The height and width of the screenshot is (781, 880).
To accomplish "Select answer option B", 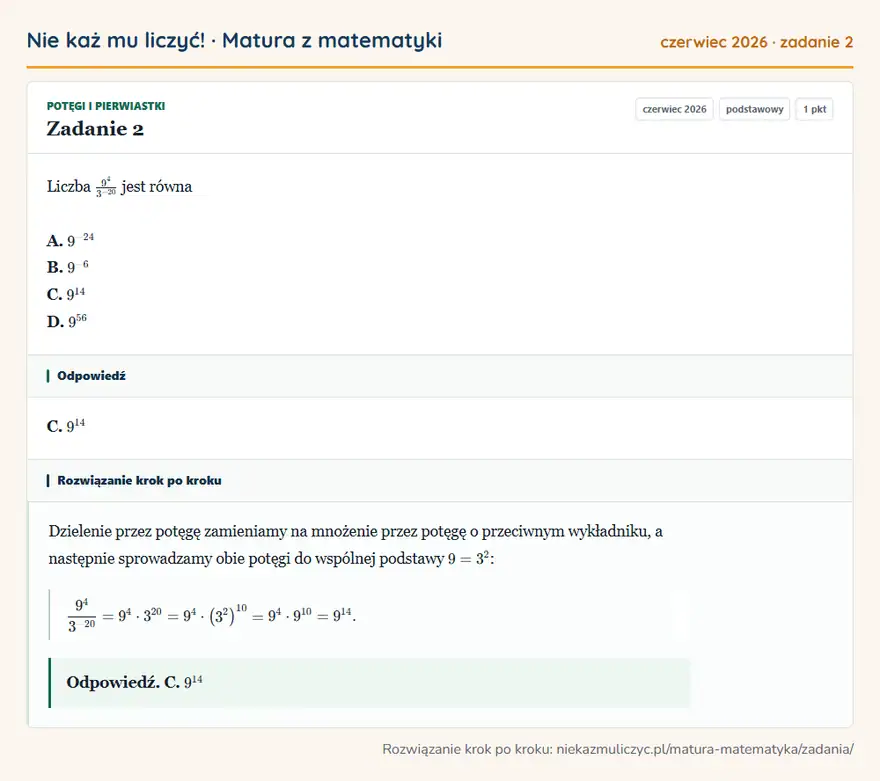I will (x=67, y=267).
